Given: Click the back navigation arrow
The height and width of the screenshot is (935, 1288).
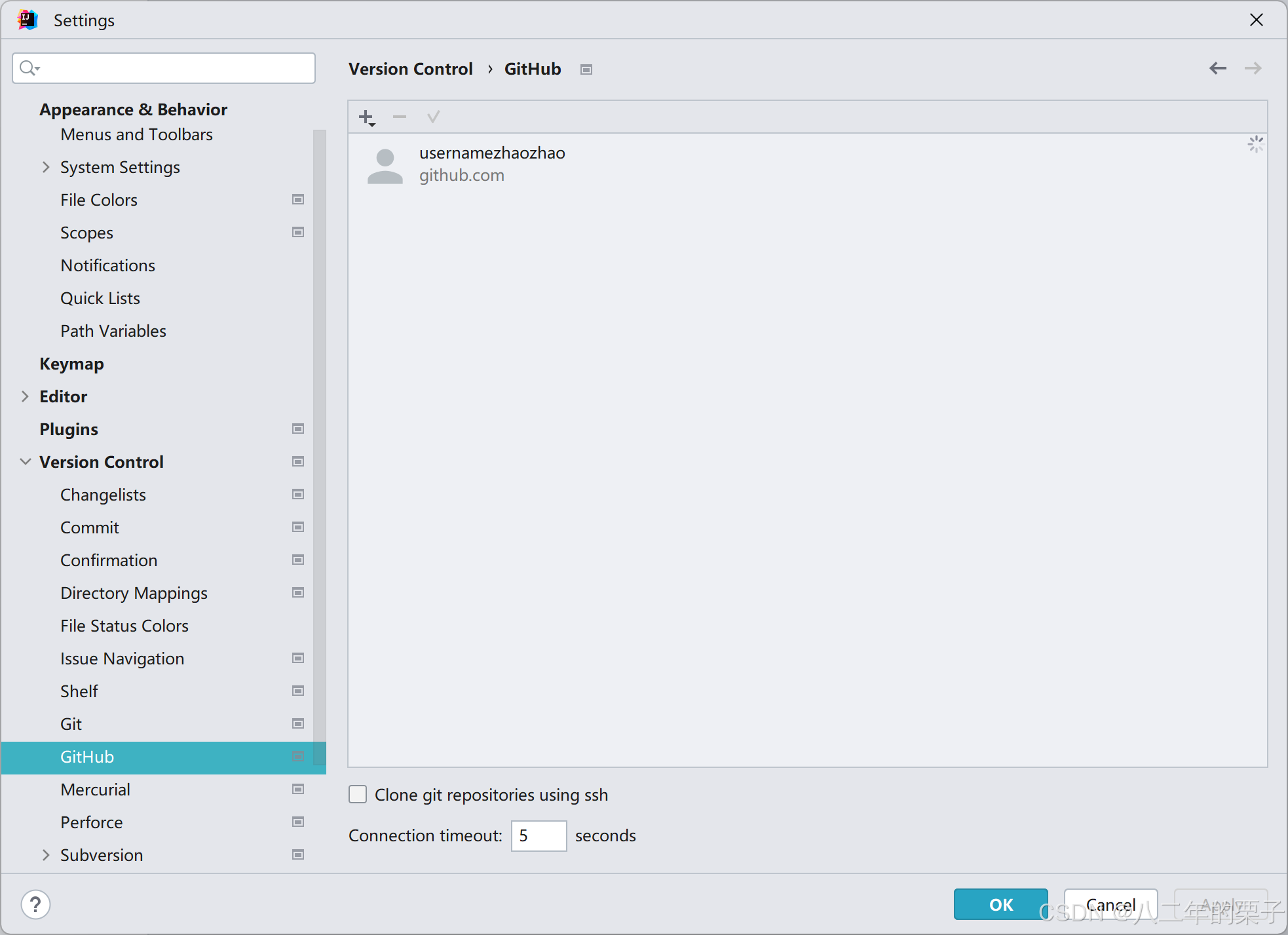Looking at the screenshot, I should coord(1218,68).
